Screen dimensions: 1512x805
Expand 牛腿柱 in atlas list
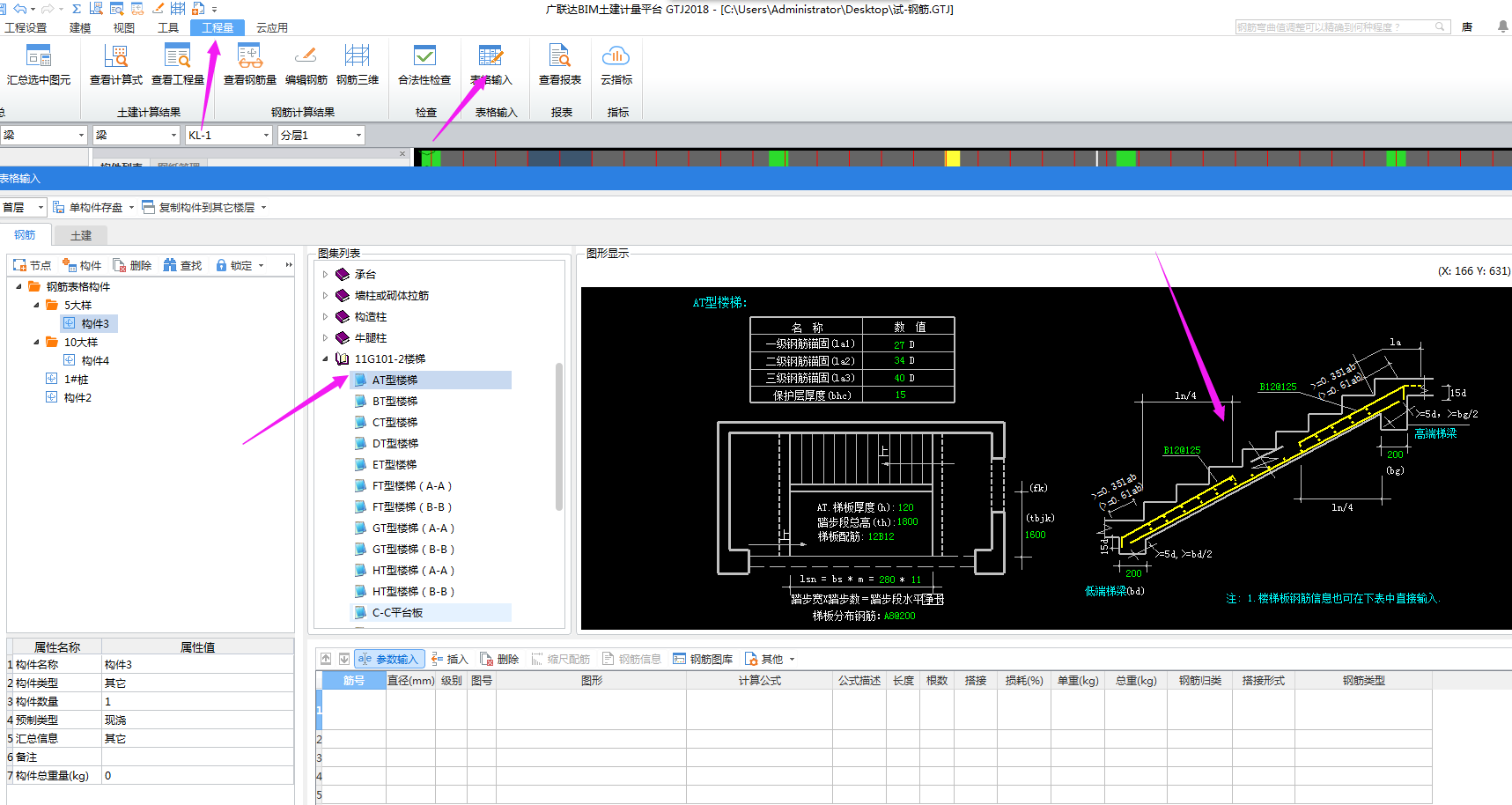(325, 337)
